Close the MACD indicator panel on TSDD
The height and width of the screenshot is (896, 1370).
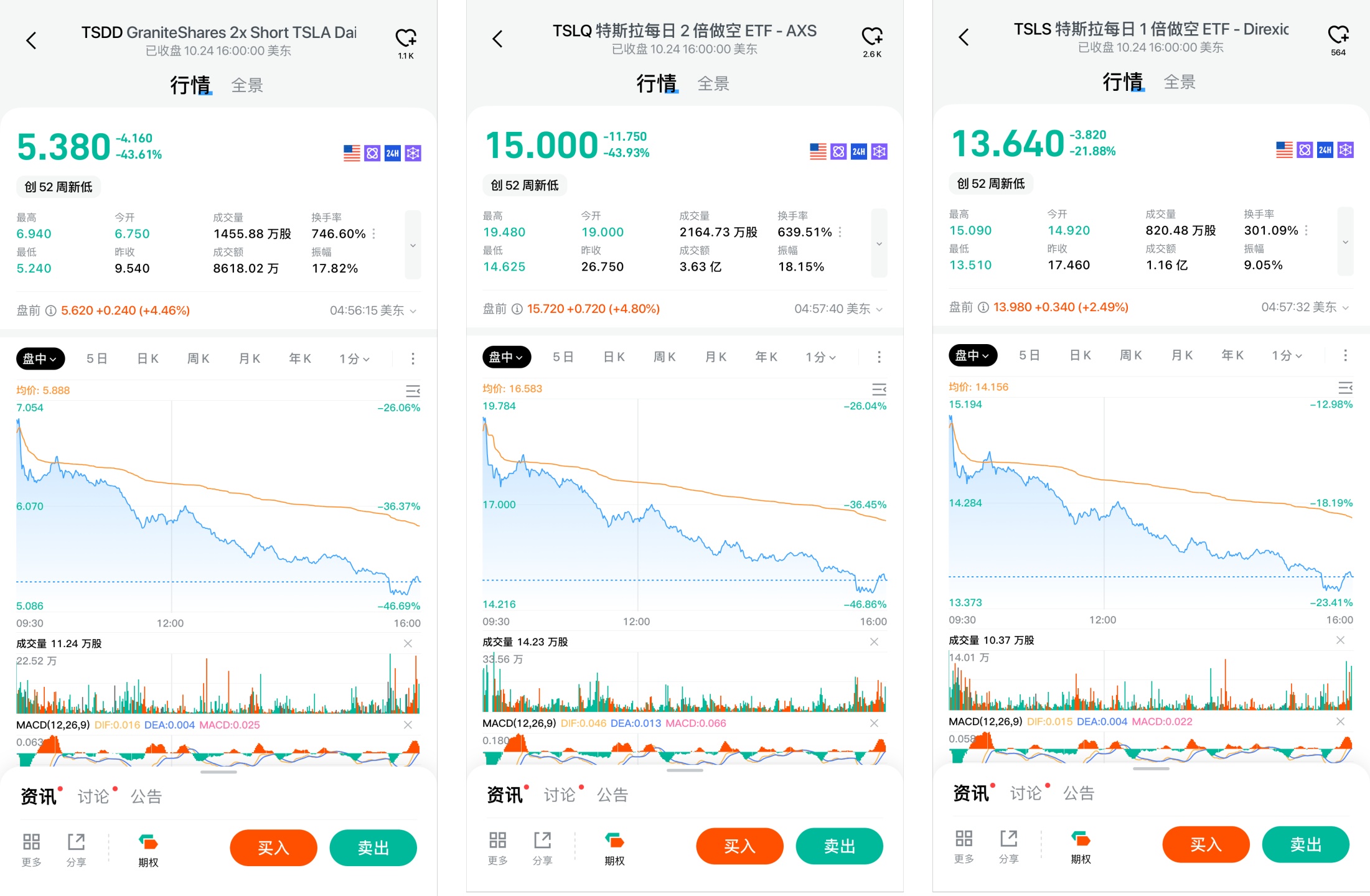click(x=408, y=725)
